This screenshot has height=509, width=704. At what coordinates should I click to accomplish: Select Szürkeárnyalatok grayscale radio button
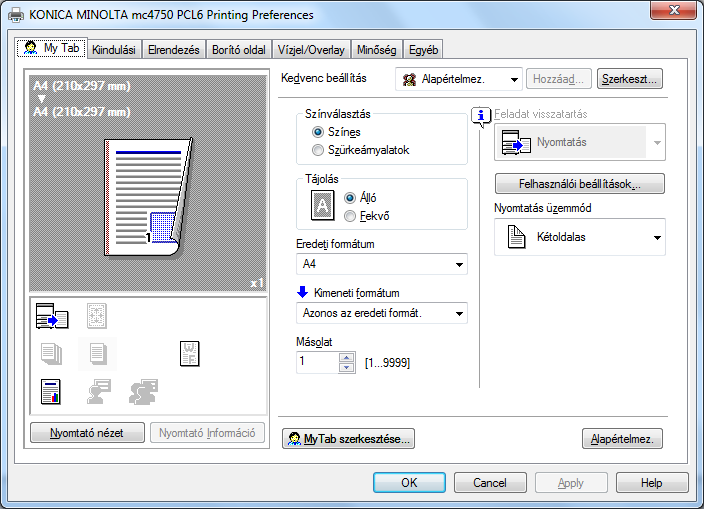click(317, 150)
